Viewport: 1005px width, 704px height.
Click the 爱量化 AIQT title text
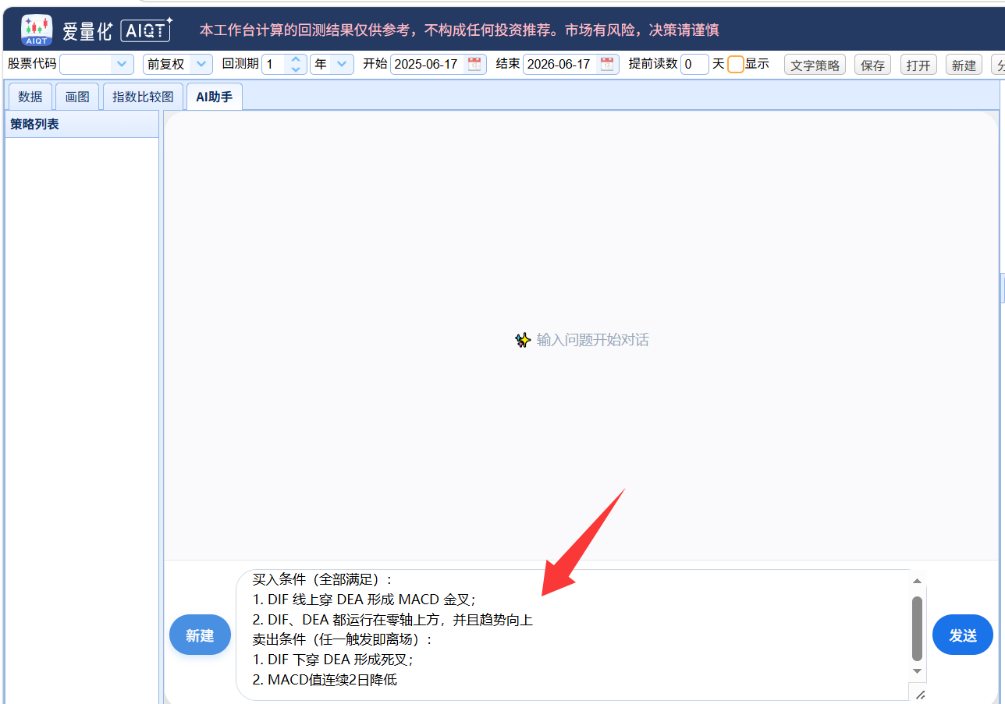117,30
